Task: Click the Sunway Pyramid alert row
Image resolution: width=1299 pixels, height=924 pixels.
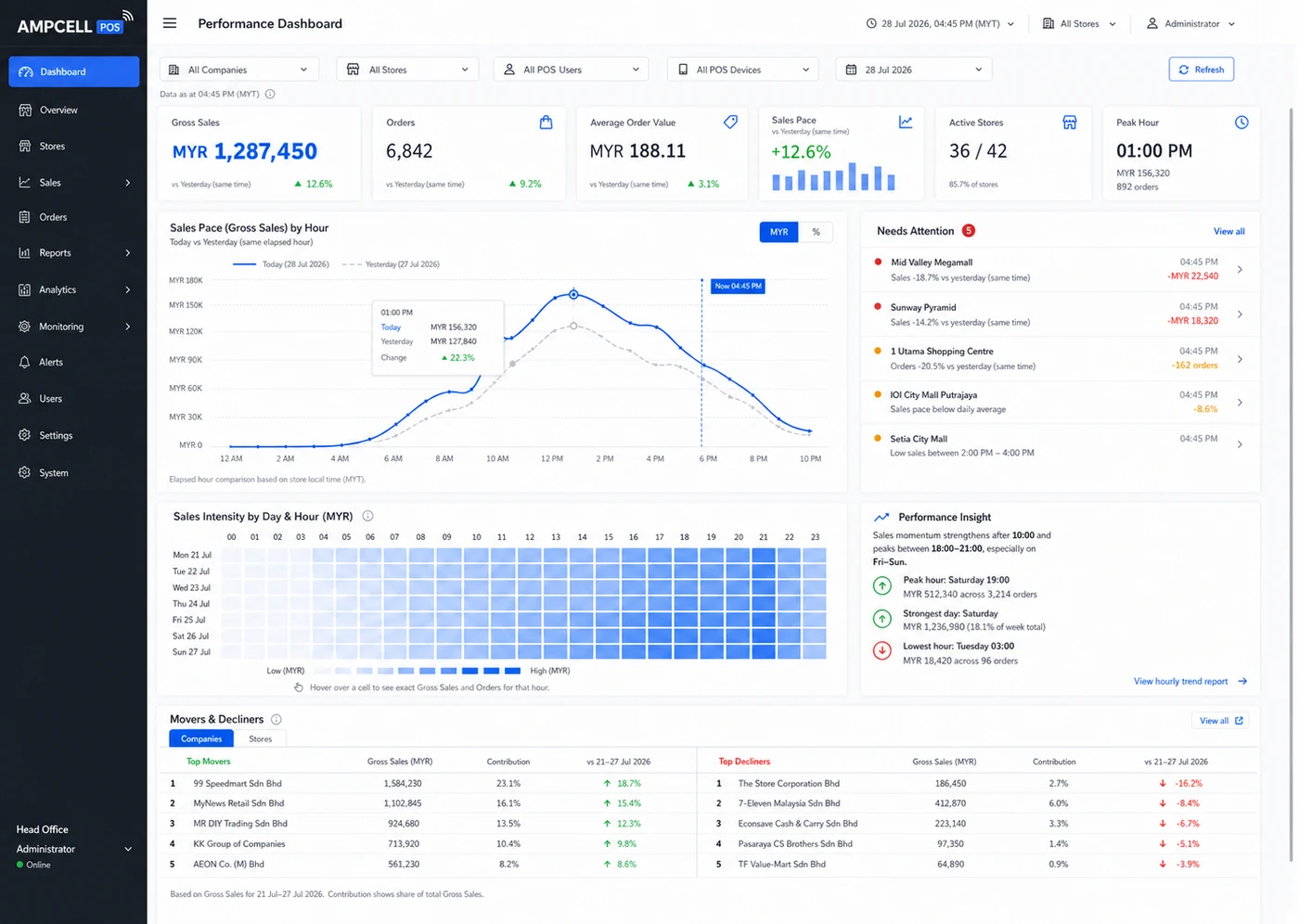Action: 1061,314
